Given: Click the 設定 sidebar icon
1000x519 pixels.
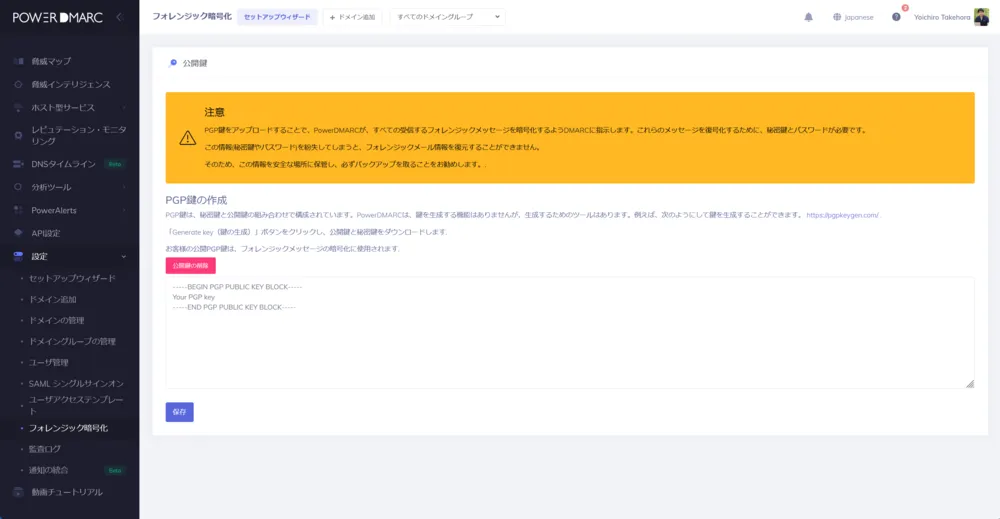Looking at the screenshot, I should click(x=18, y=256).
